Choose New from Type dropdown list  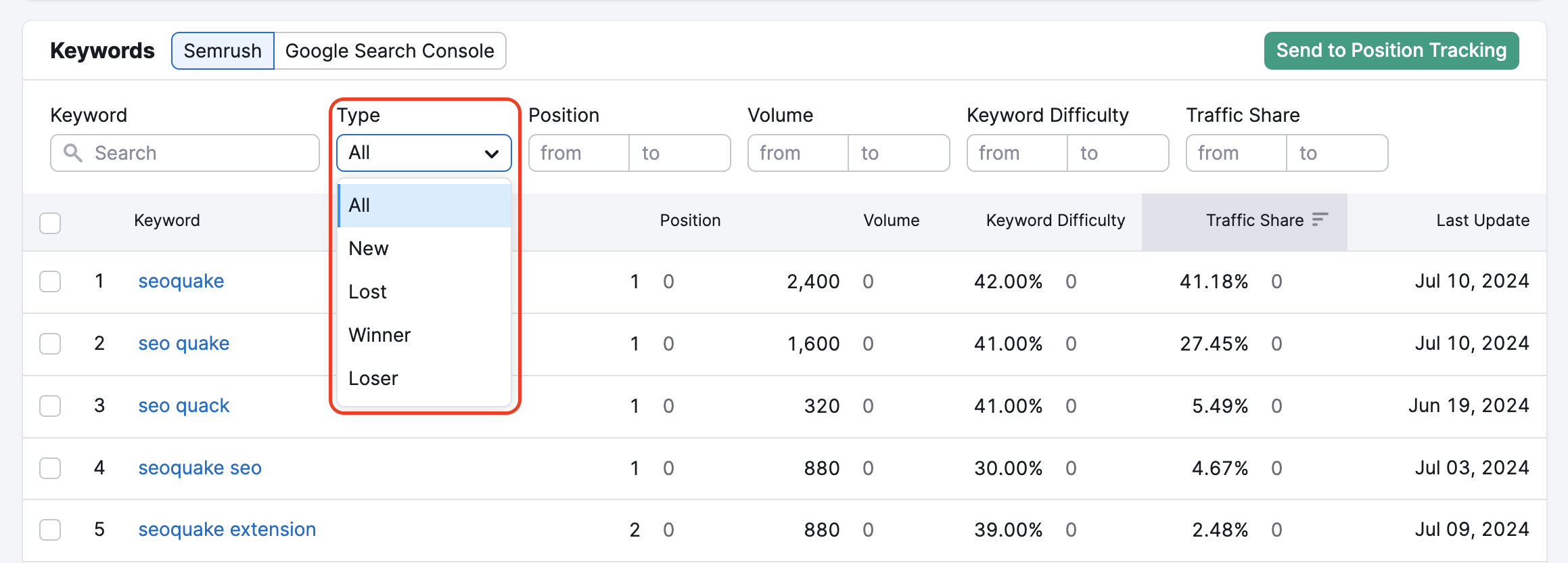coord(369,248)
